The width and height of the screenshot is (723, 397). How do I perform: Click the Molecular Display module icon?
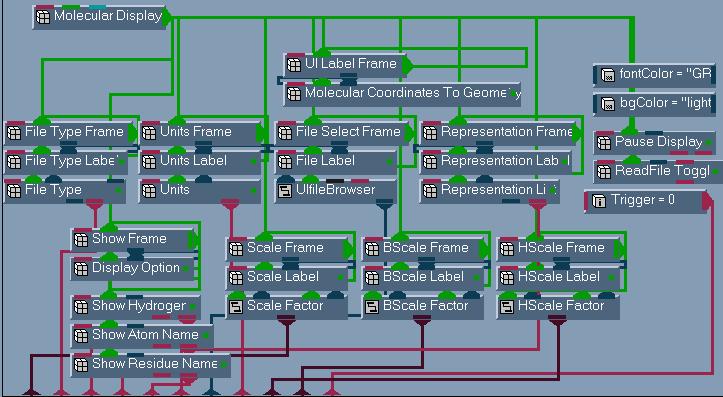[43, 17]
